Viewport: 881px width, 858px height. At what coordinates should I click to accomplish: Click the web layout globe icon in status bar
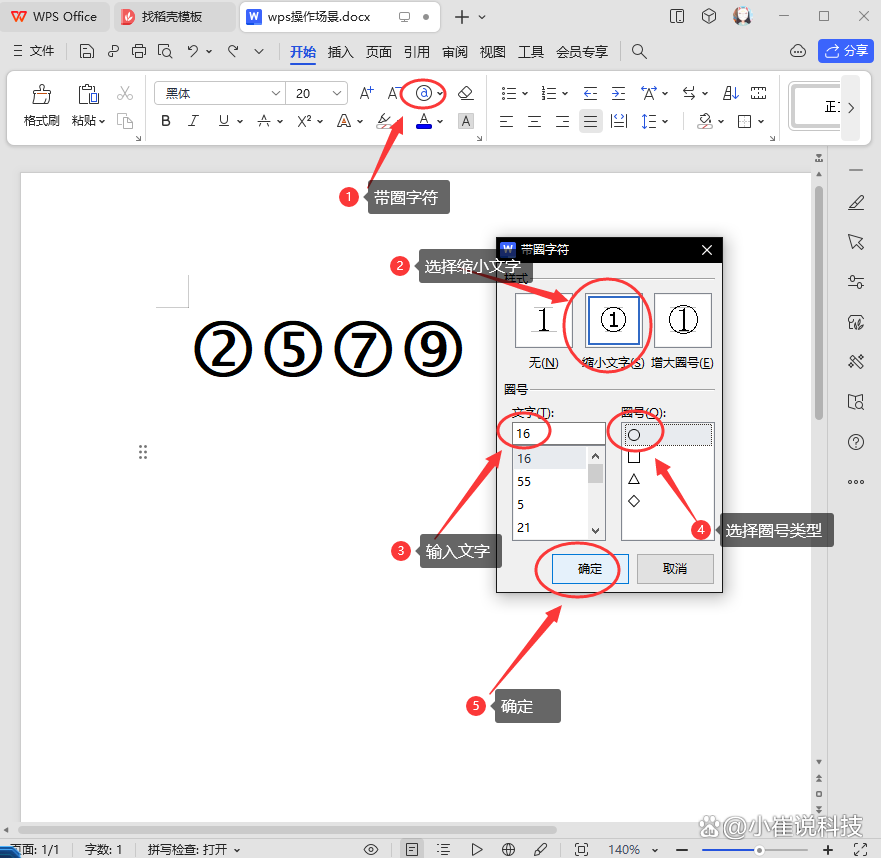click(x=508, y=849)
